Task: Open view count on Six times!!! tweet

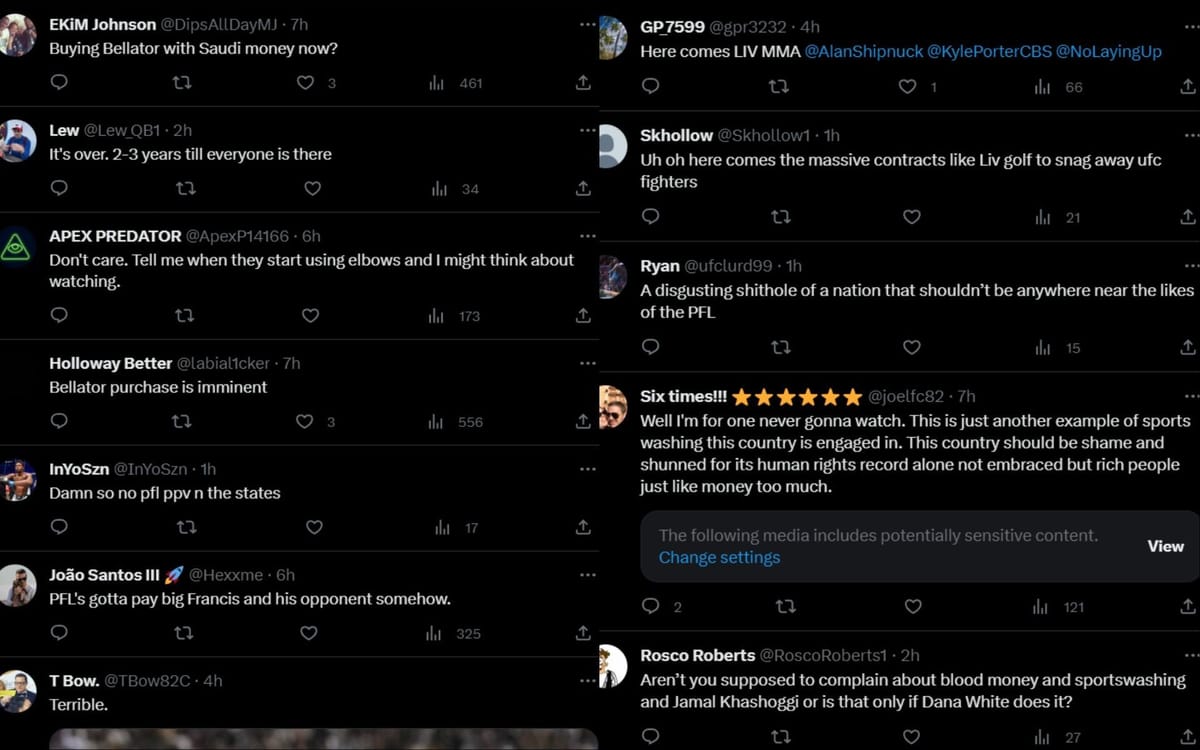Action: click(1043, 607)
